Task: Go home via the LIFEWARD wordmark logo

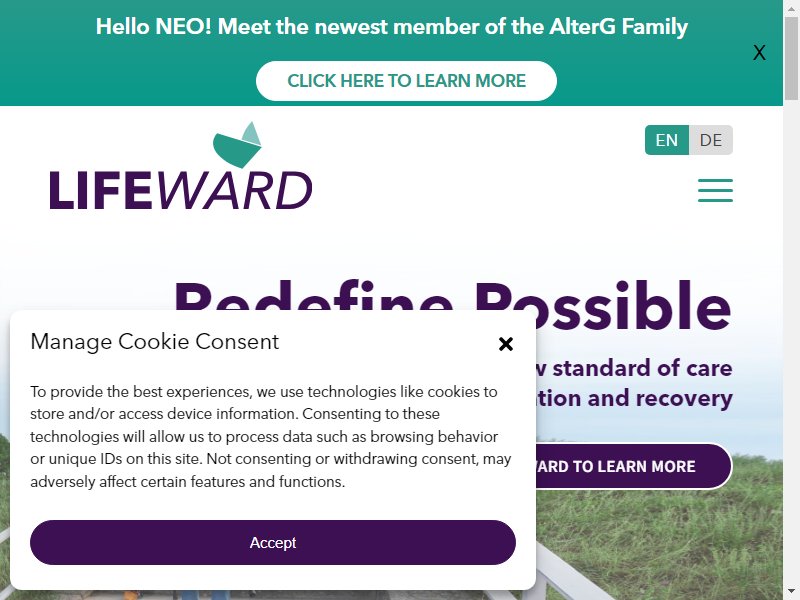Action: [181, 190]
